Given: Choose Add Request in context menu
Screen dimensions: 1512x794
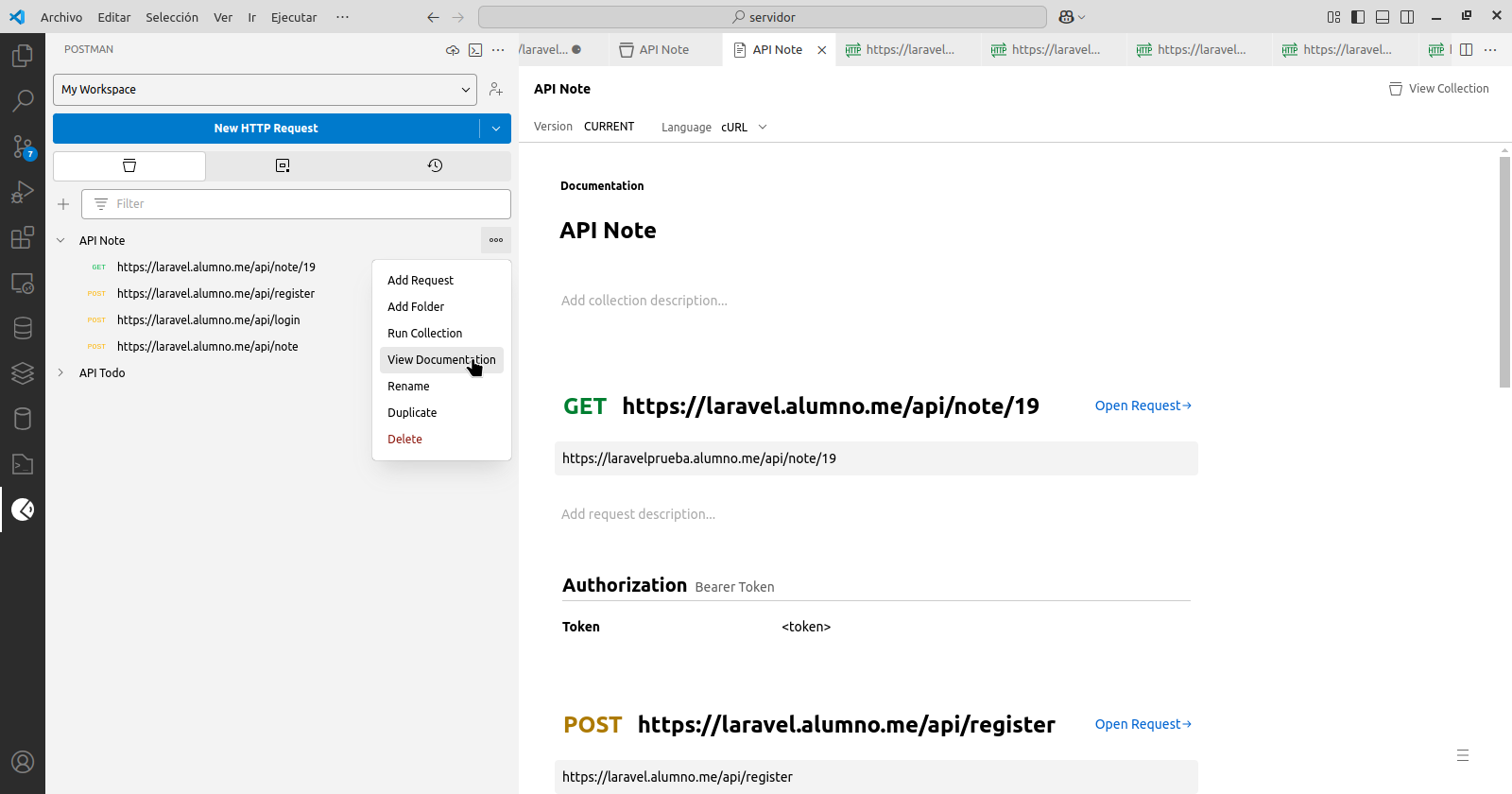Looking at the screenshot, I should (441, 281).
